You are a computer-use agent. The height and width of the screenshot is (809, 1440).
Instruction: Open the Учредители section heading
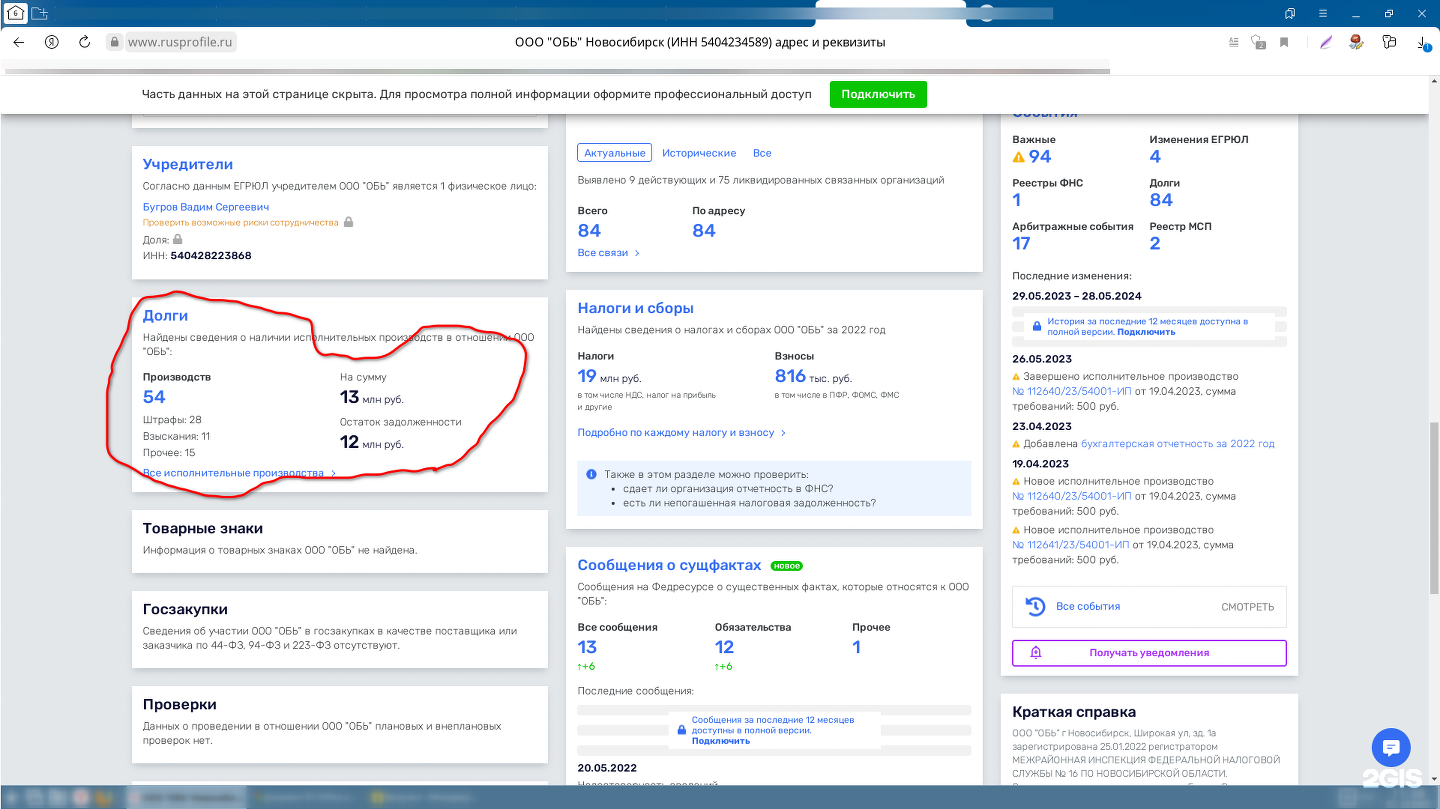point(188,164)
